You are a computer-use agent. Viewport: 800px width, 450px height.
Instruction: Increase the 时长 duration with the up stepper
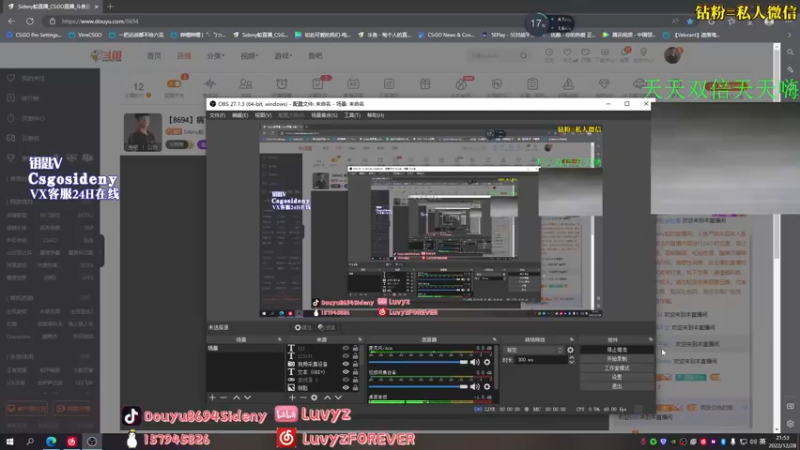pyautogui.click(x=571, y=358)
